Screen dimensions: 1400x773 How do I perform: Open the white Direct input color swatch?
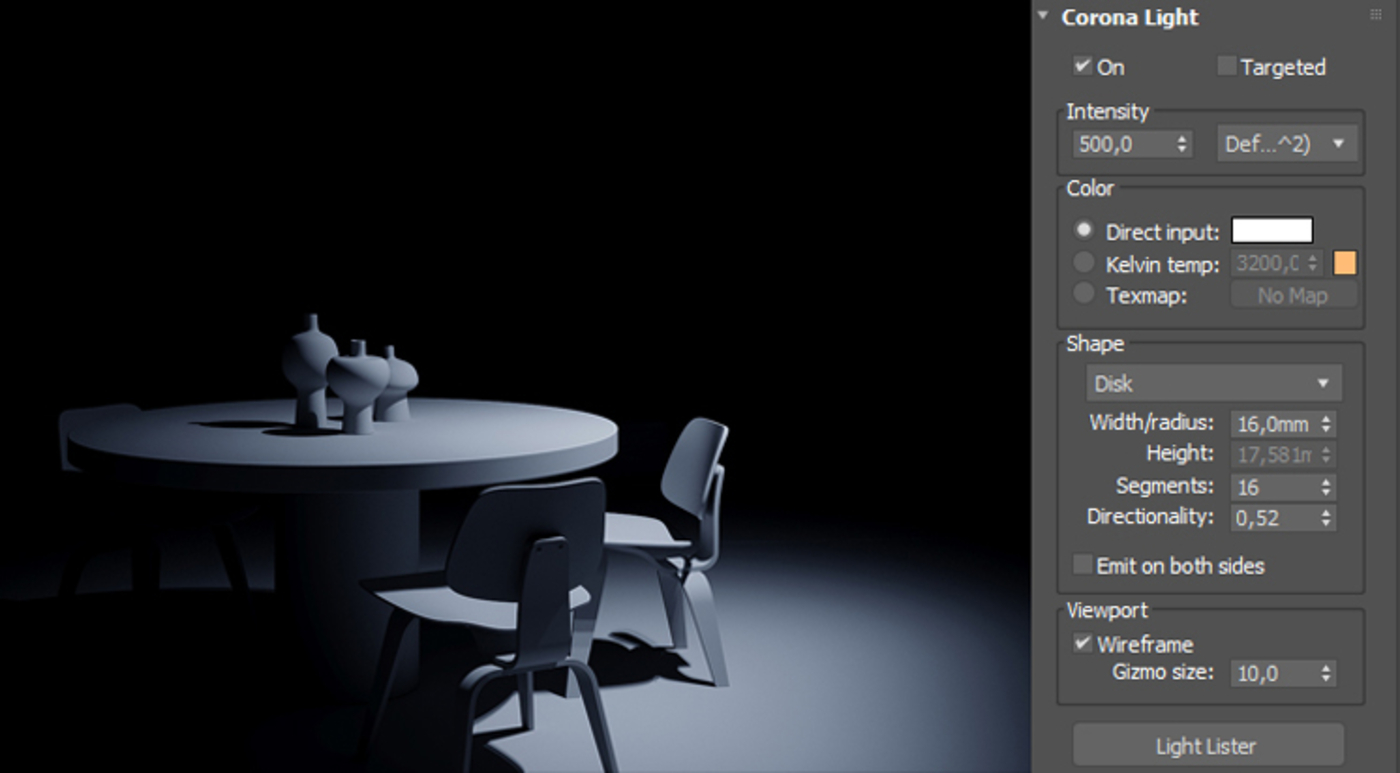tap(1272, 230)
